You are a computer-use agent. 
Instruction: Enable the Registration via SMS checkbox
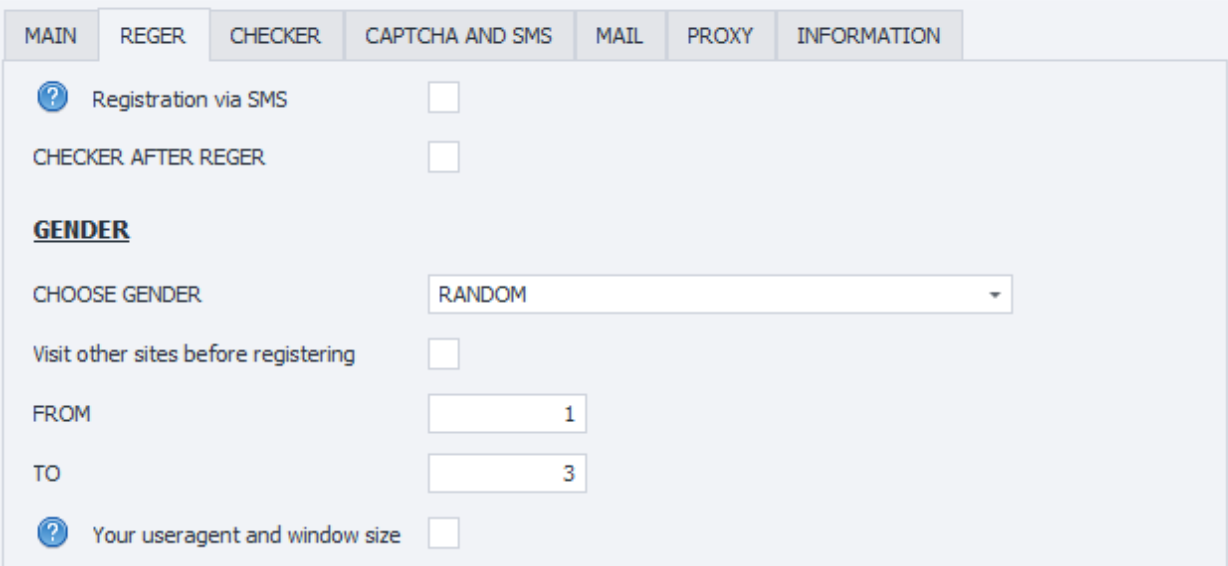point(443,98)
